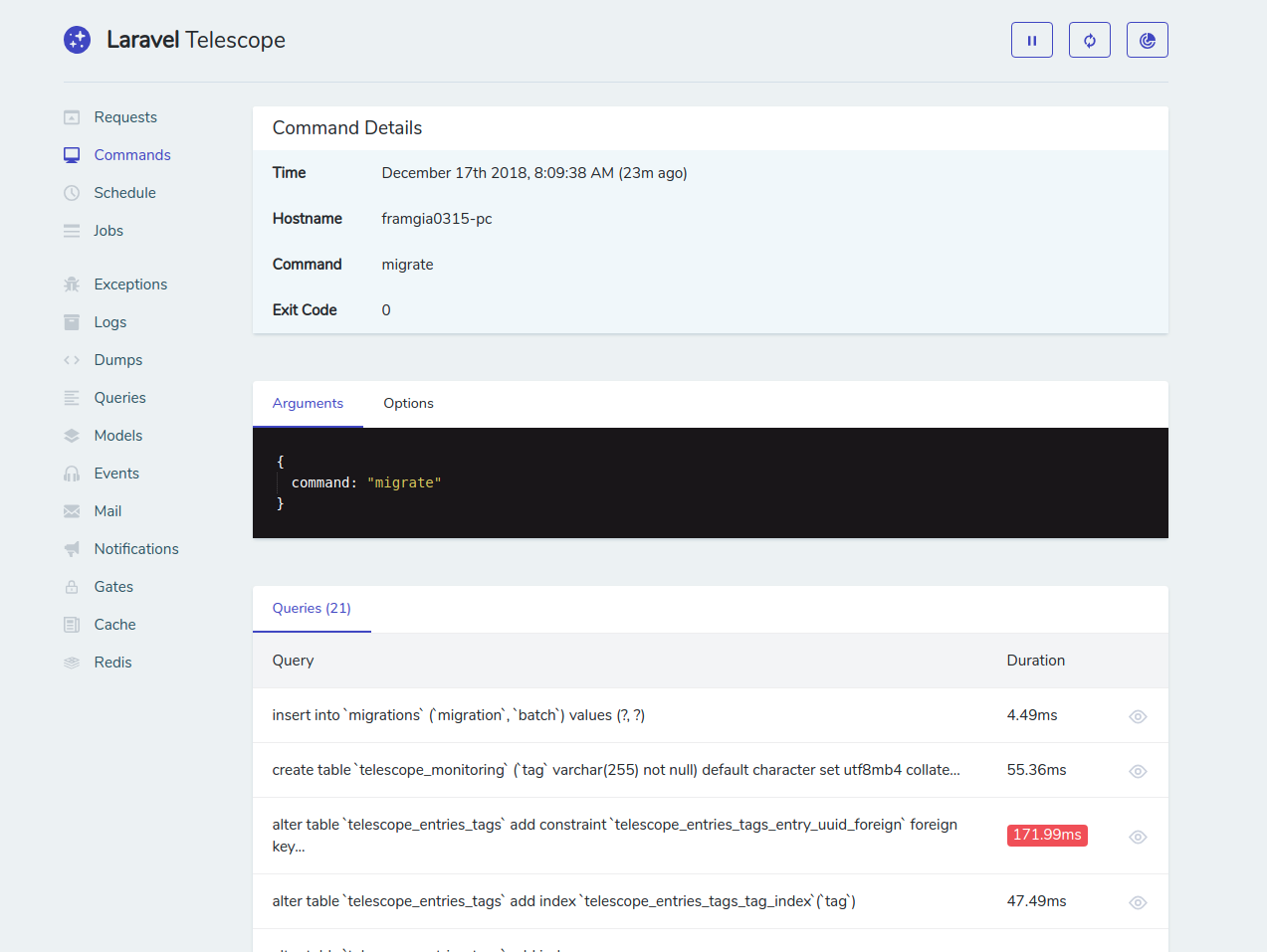Image resolution: width=1267 pixels, height=952 pixels.
Task: Click the Exit Code value 0
Action: (386, 310)
